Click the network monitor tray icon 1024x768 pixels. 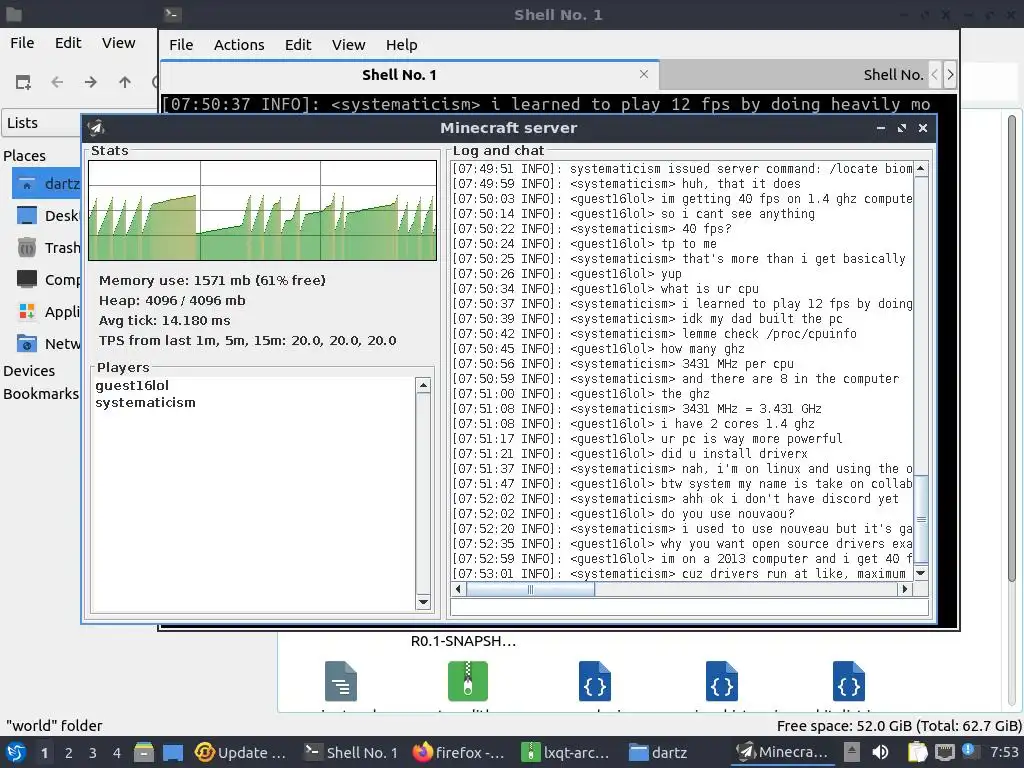(944, 753)
